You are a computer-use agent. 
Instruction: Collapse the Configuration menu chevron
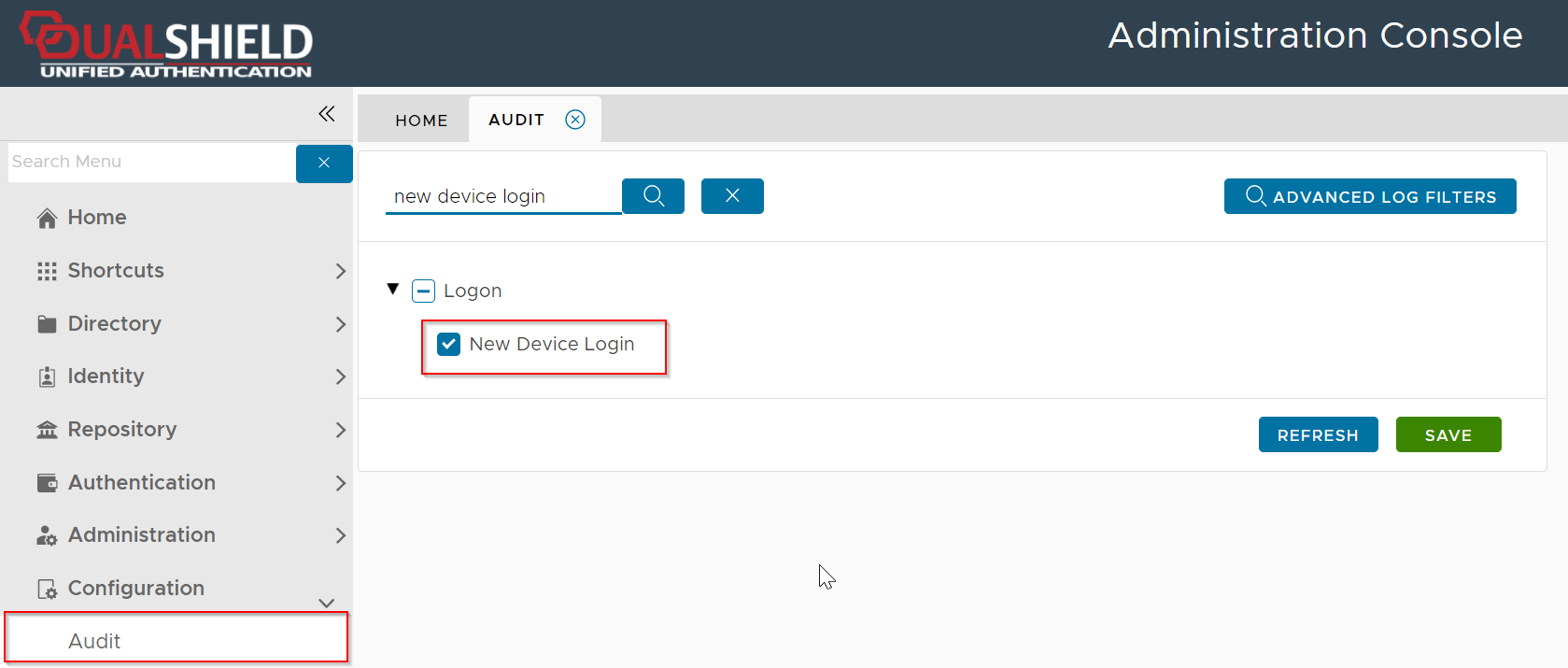(327, 603)
